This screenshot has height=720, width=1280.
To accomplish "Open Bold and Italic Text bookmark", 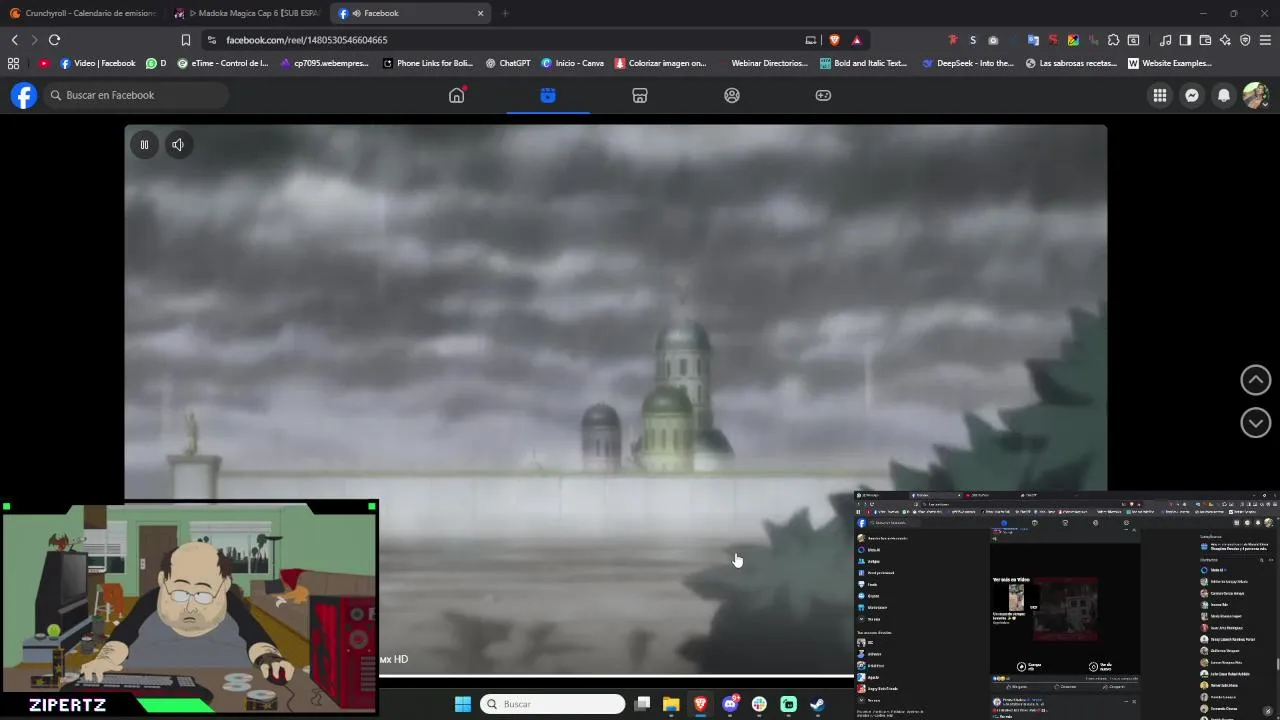I will tap(863, 63).
